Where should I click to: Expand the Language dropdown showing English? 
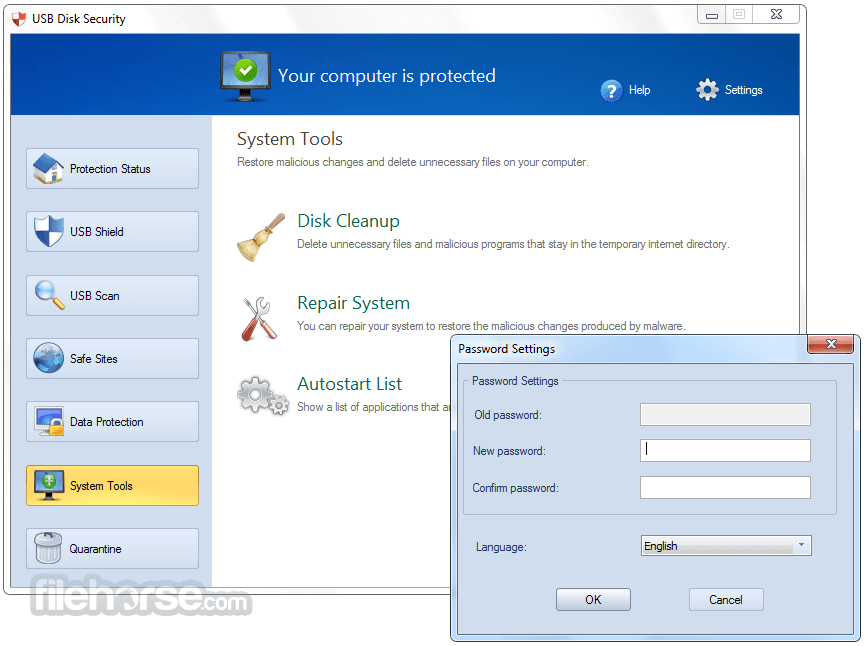pos(726,546)
